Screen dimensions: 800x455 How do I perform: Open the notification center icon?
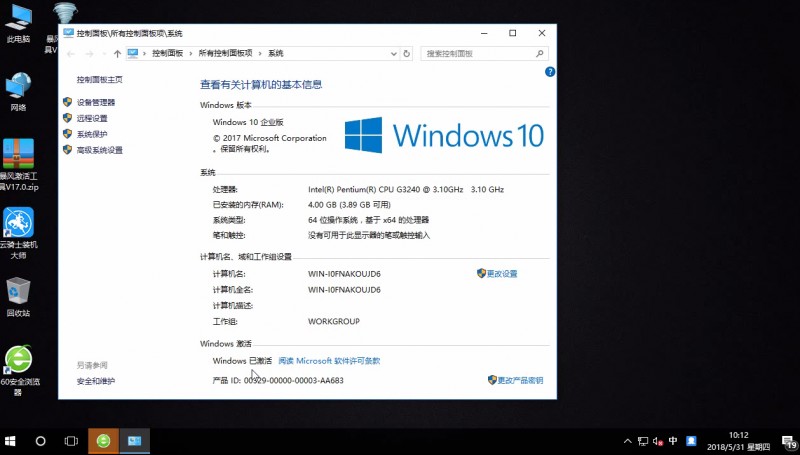pos(789,441)
